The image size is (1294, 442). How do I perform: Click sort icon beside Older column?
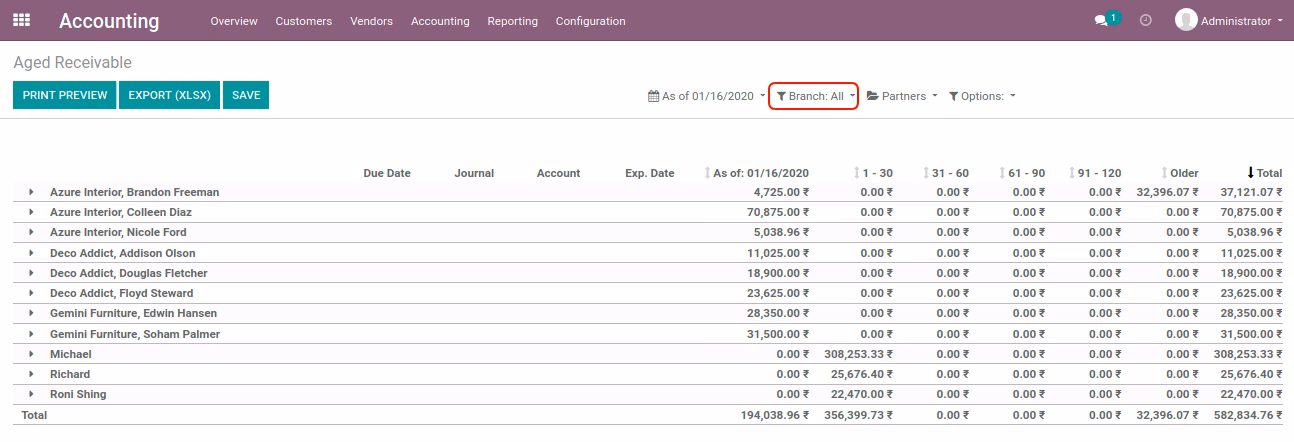(x=1165, y=173)
